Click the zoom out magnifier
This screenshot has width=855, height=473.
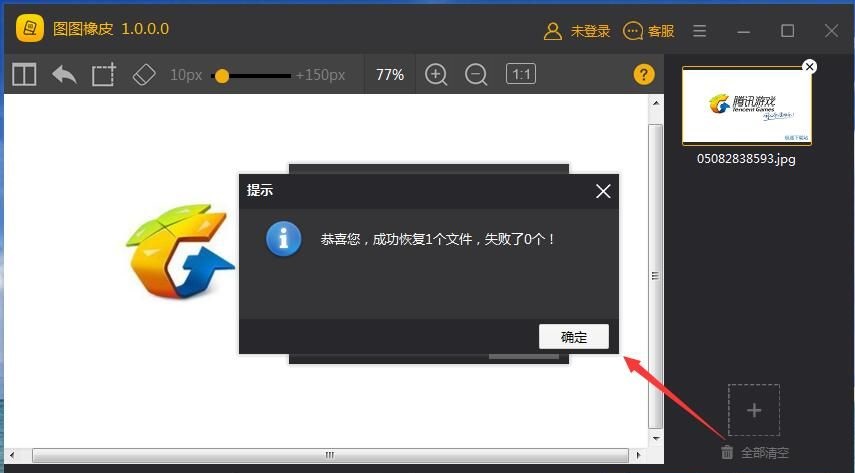click(x=477, y=75)
